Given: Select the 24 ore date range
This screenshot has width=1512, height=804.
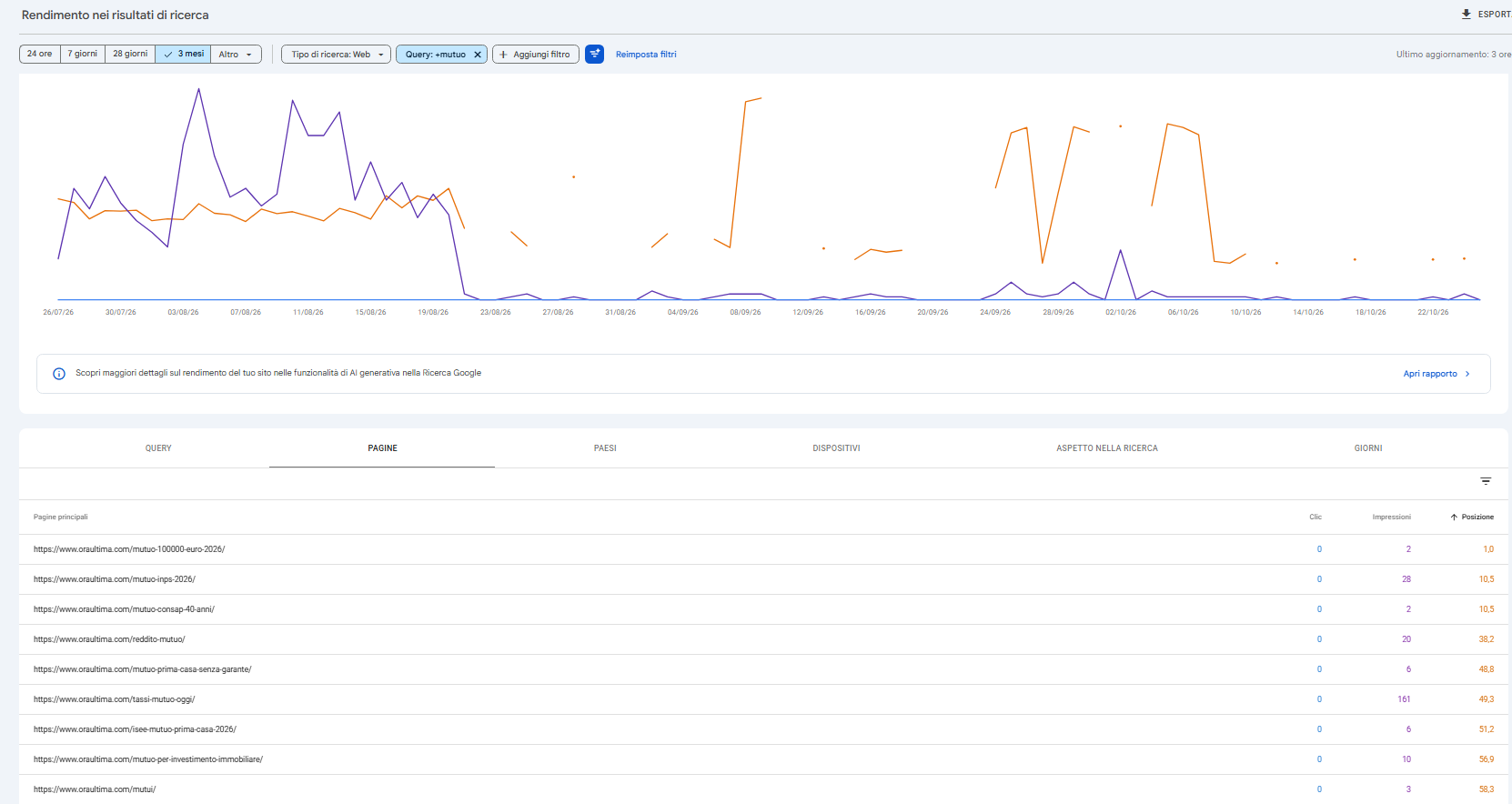Looking at the screenshot, I should pyautogui.click(x=39, y=54).
